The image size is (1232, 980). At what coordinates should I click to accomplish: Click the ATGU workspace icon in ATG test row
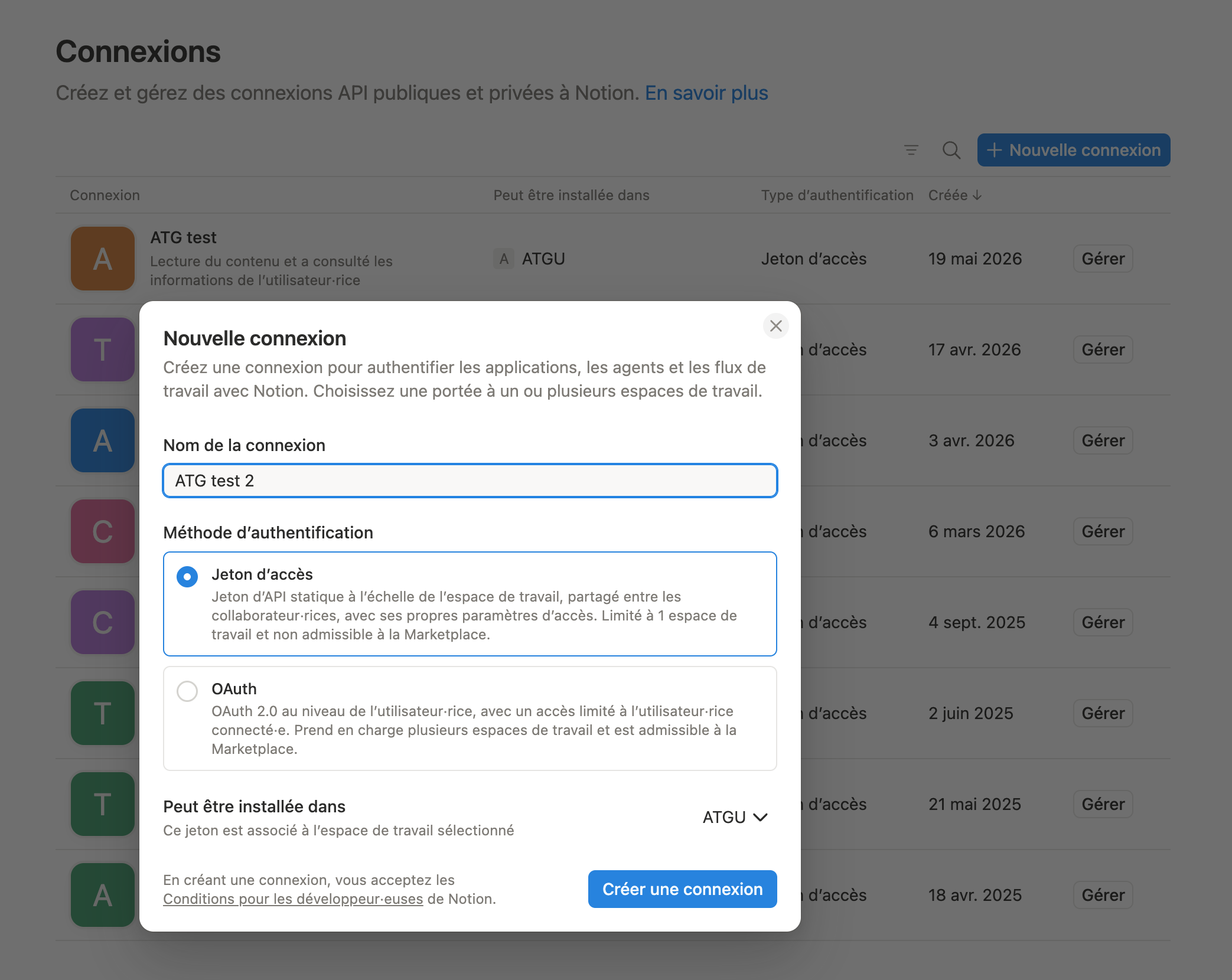click(504, 259)
